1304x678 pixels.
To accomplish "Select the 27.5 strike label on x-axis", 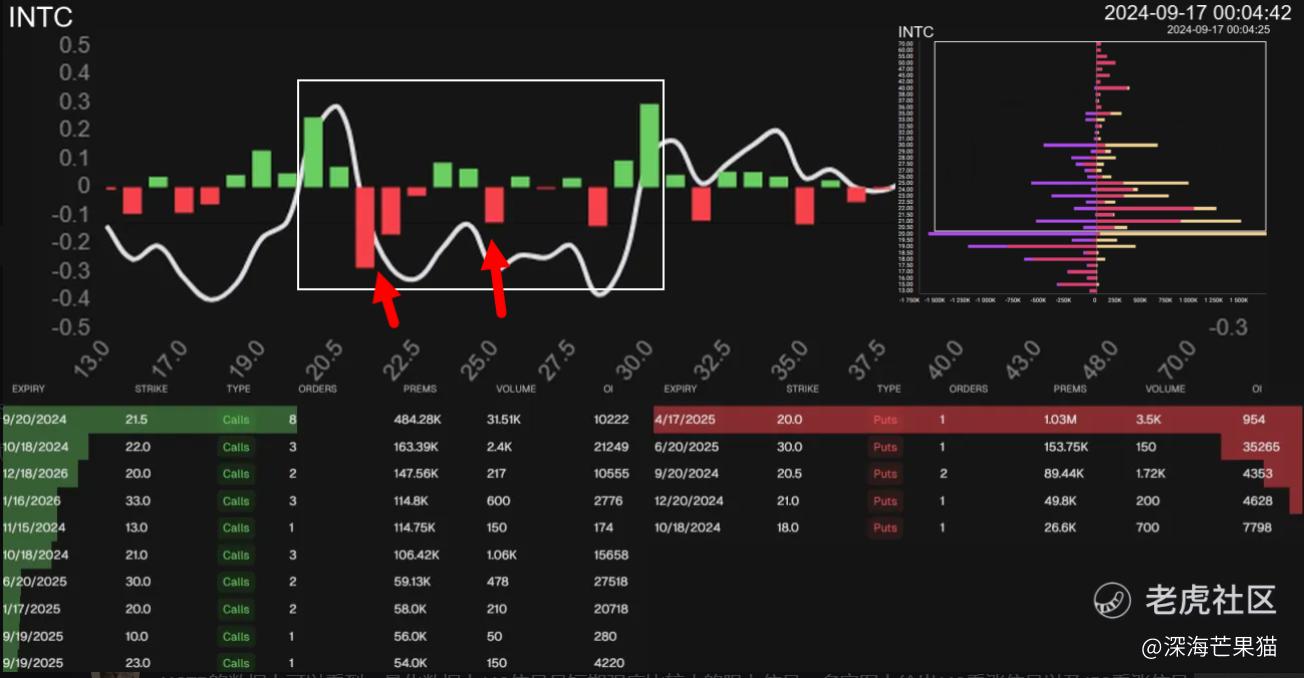I will (x=557, y=360).
